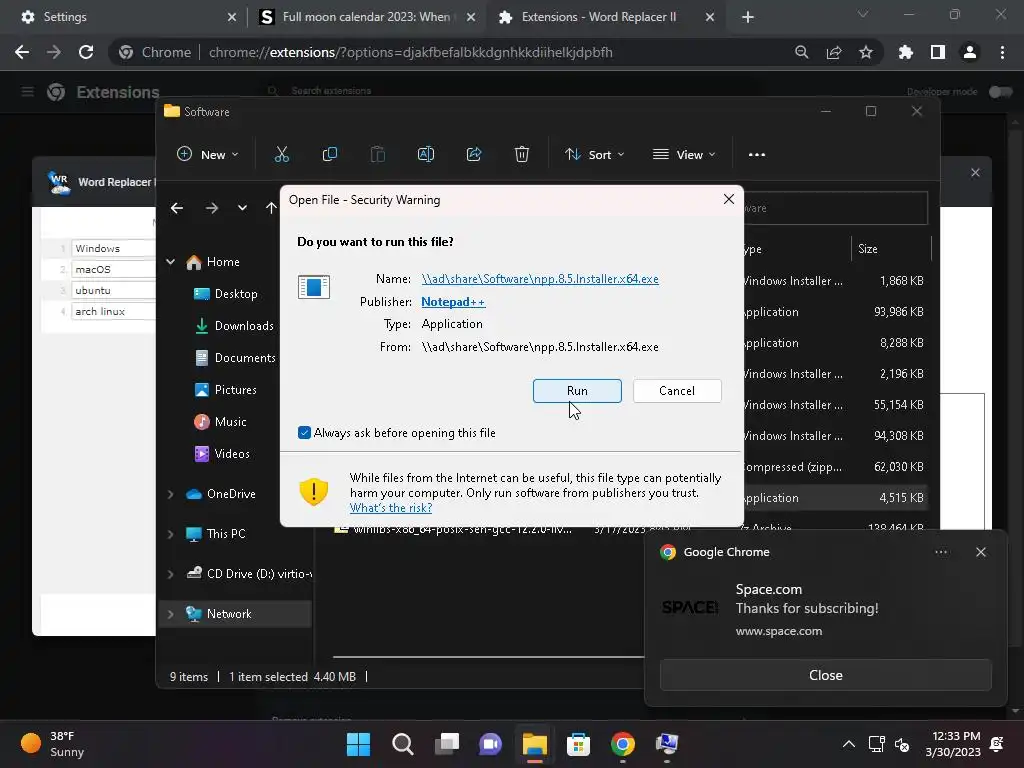Open recent locations chevron in File Explorer
1024x768 pixels.
pos(242,208)
